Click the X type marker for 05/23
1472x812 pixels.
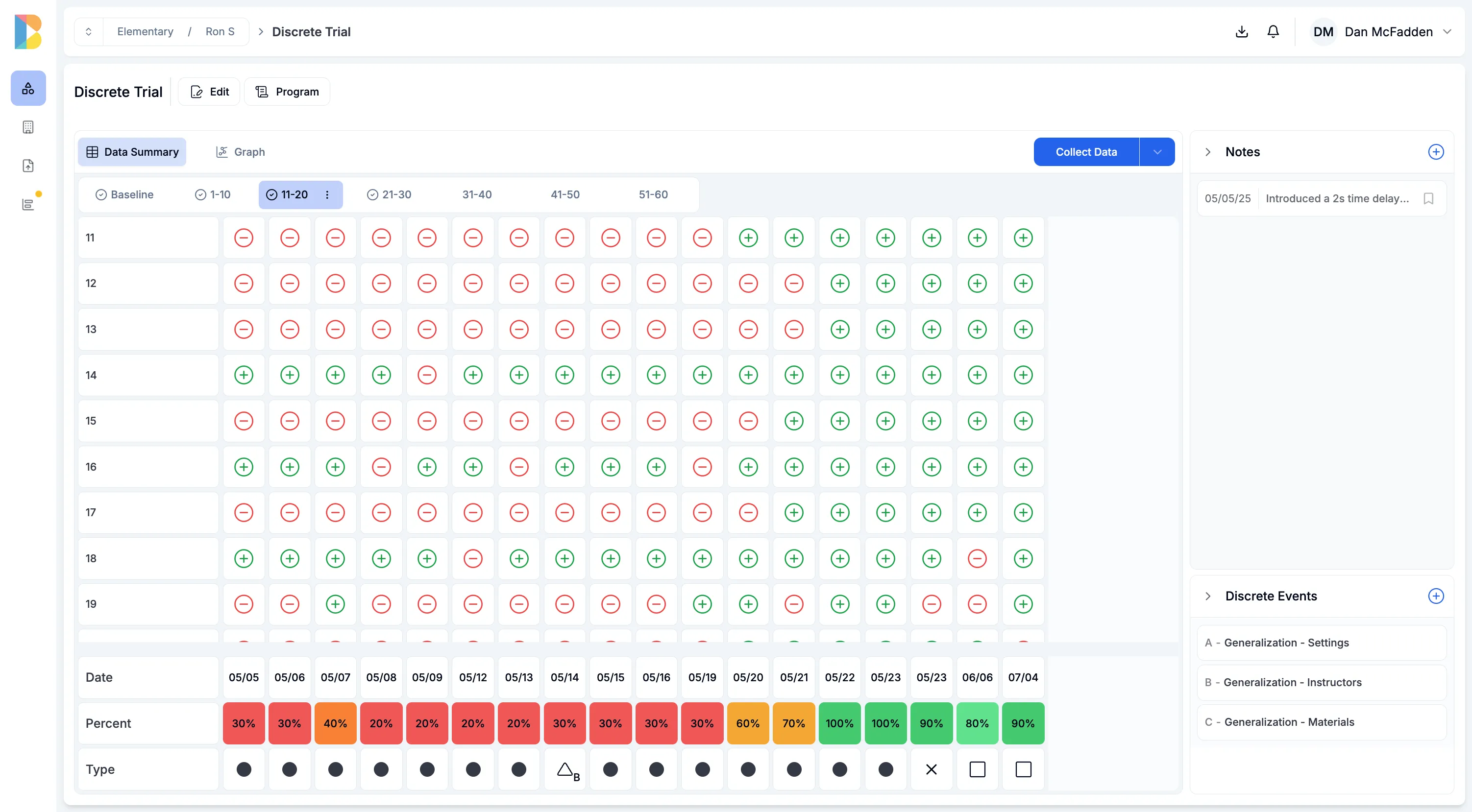coord(932,770)
